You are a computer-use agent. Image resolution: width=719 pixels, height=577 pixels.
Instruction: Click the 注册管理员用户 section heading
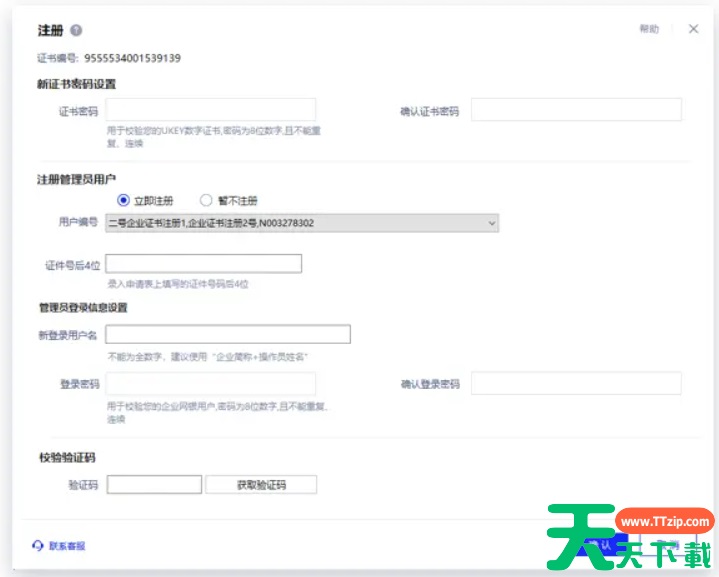click(x=77, y=179)
